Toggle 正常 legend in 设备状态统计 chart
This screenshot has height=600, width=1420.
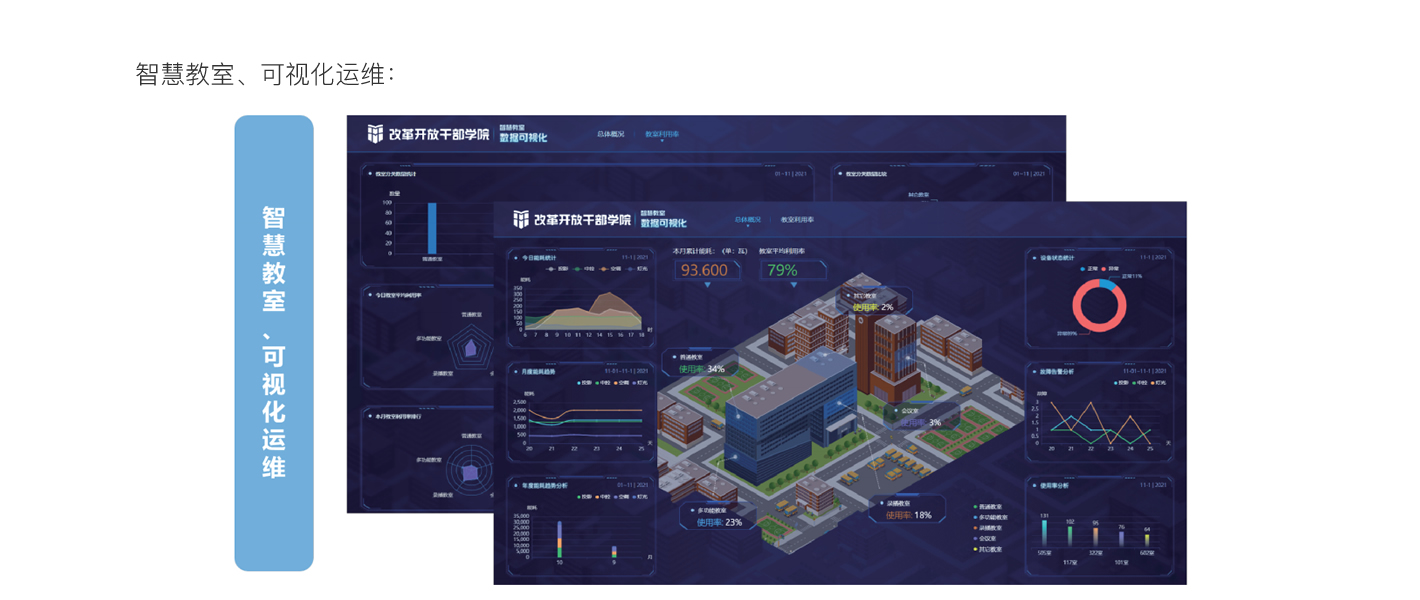(1089, 269)
